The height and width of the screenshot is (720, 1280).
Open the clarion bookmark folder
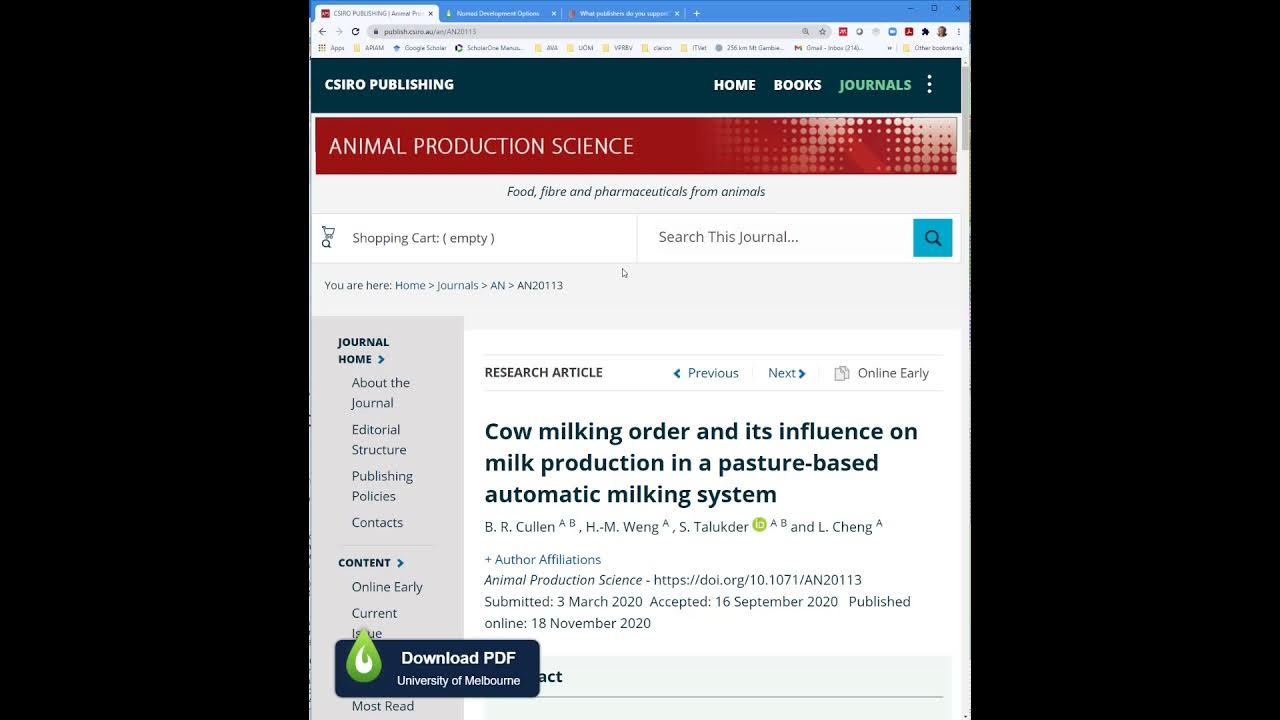pos(657,48)
